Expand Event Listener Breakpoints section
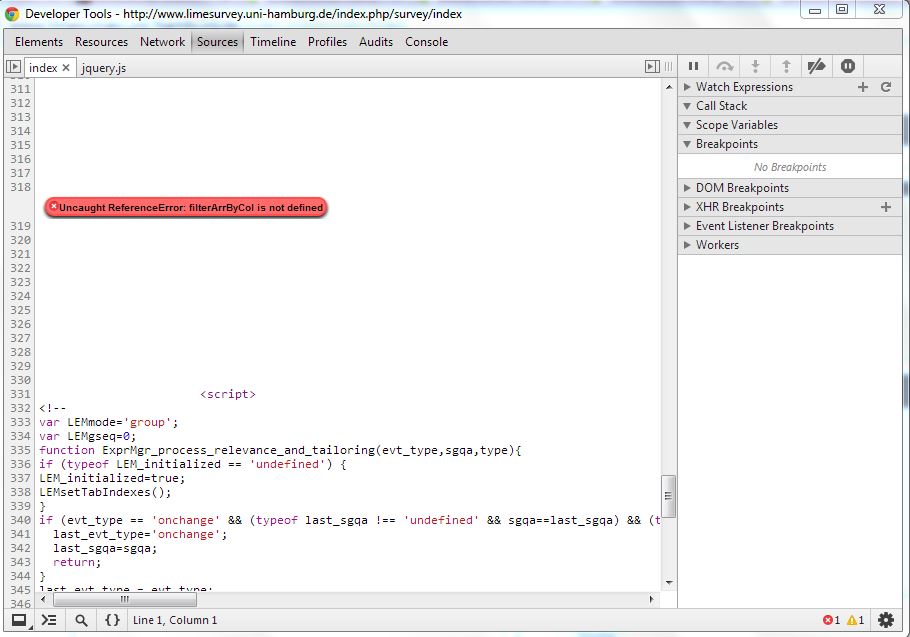This screenshot has height=637, width=910. tap(764, 226)
